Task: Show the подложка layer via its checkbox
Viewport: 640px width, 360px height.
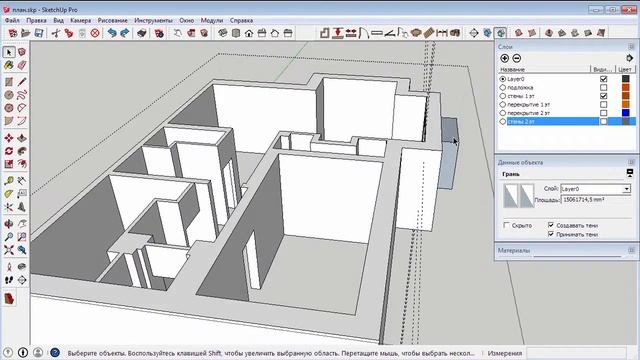Action: pyautogui.click(x=604, y=87)
